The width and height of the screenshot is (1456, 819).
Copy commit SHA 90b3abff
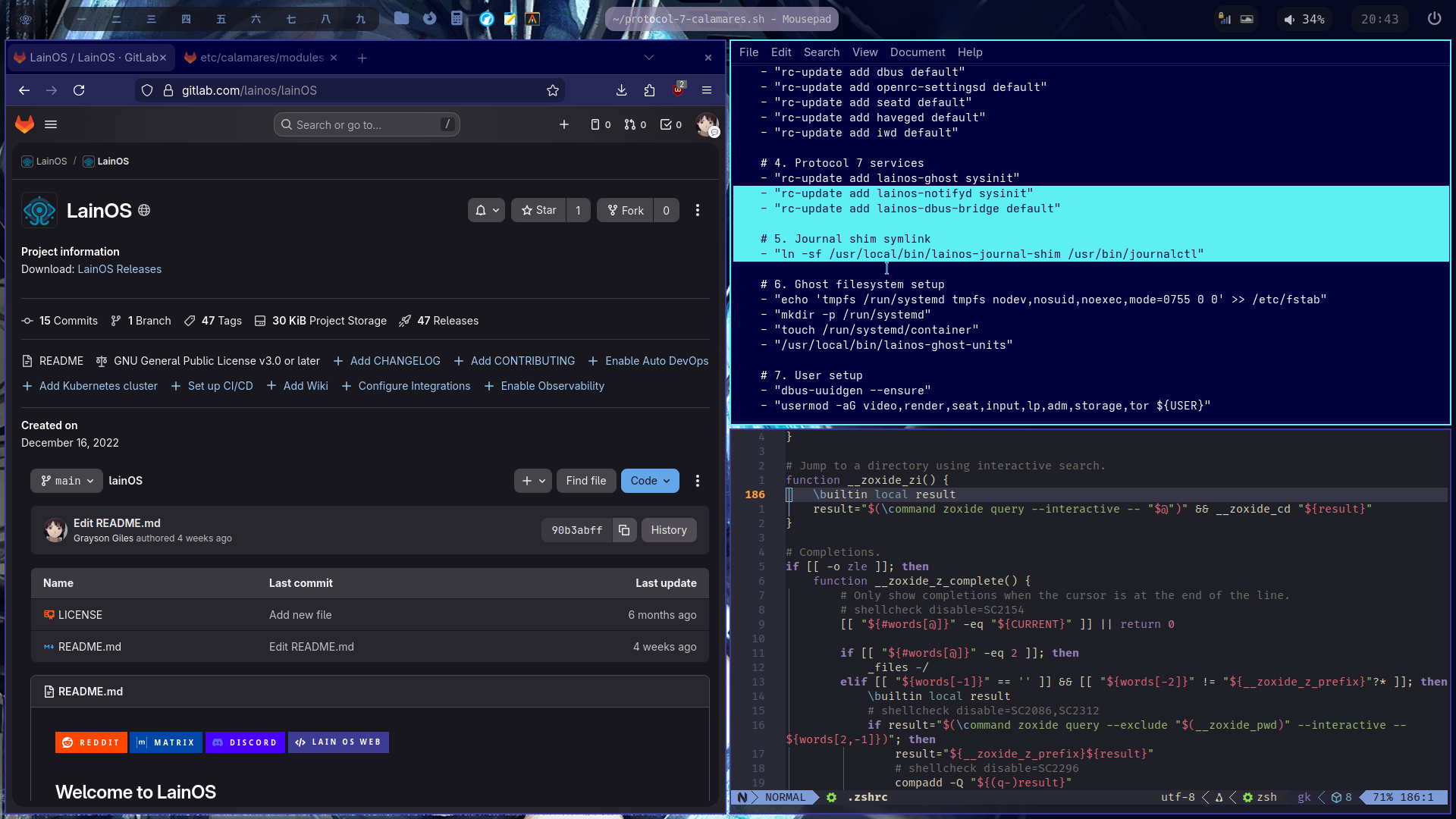pyautogui.click(x=624, y=530)
